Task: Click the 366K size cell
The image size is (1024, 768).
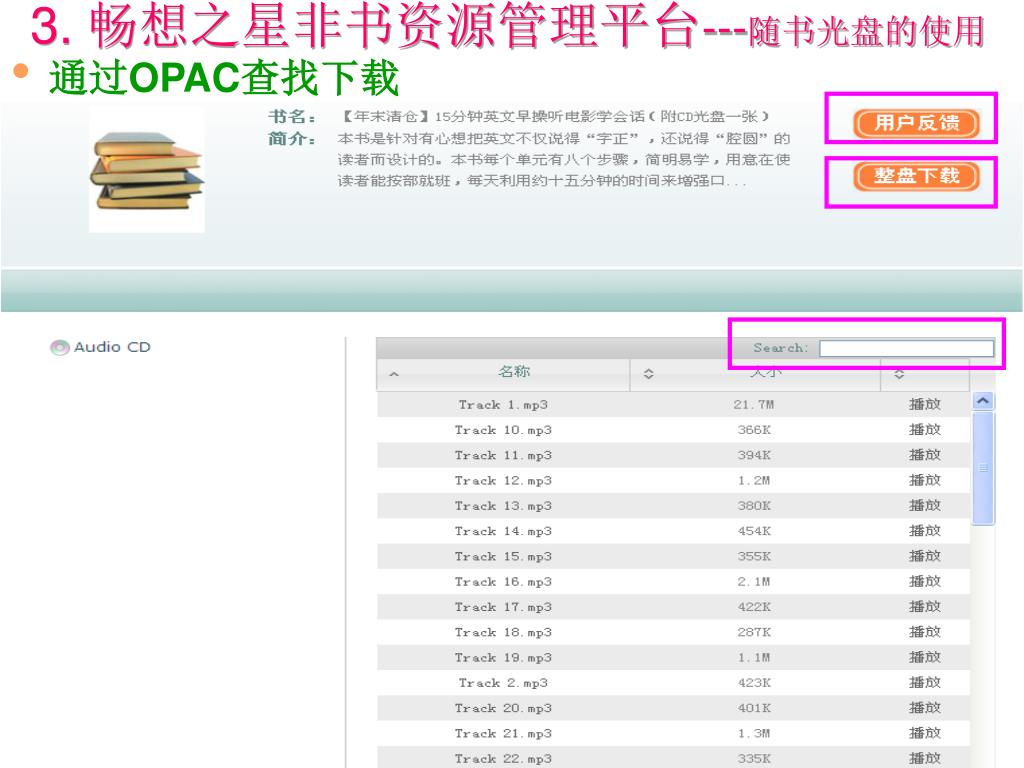Action: click(x=754, y=430)
